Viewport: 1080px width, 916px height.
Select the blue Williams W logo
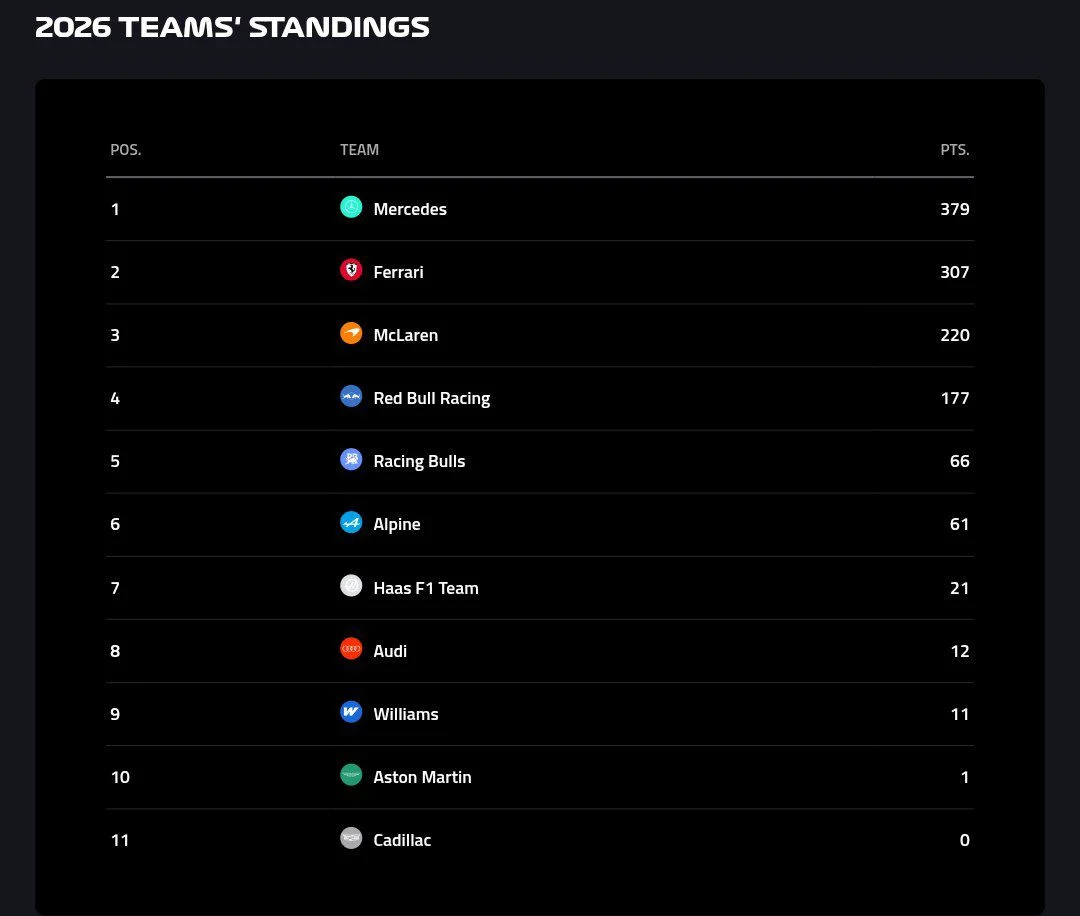click(351, 712)
